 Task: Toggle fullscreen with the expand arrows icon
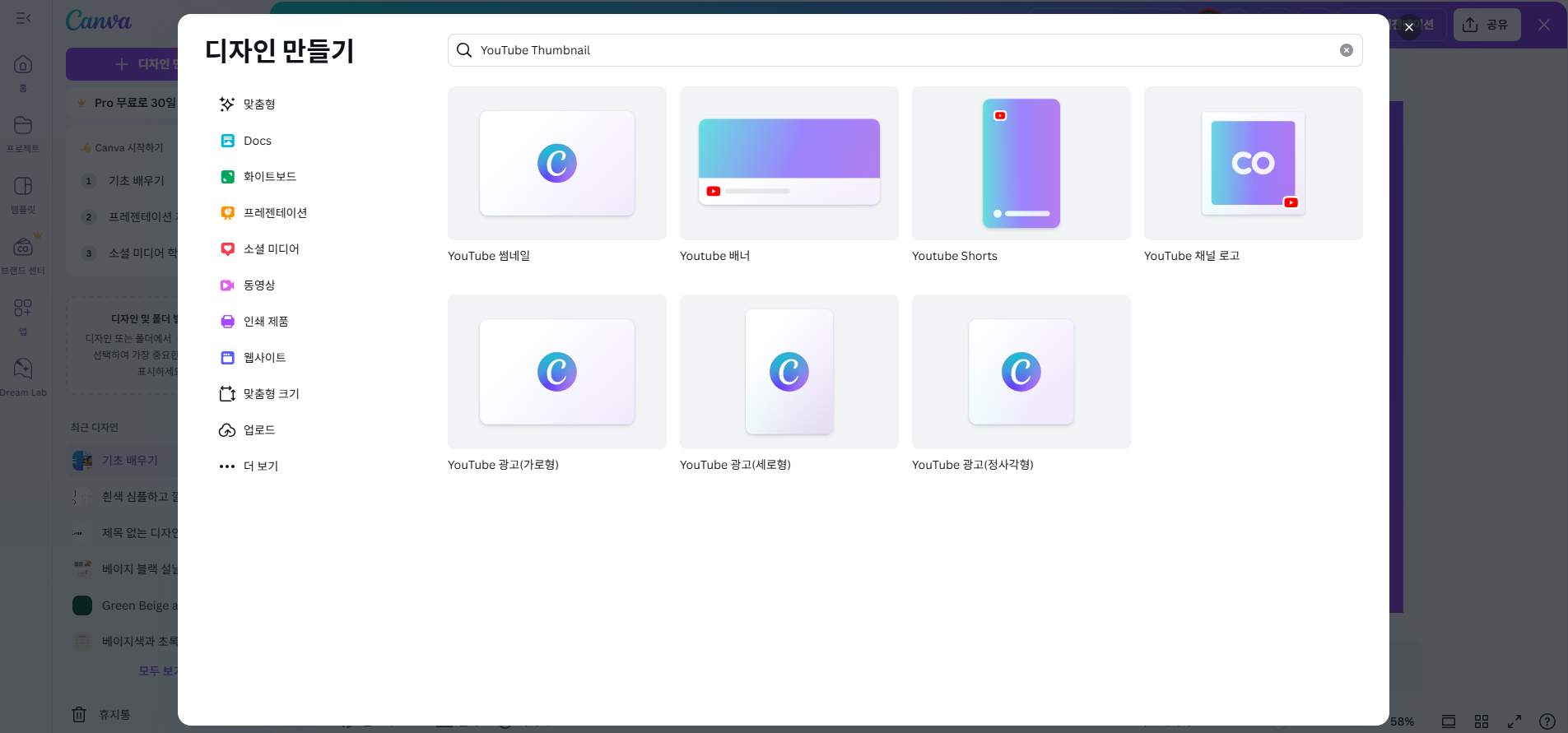tap(1514, 721)
